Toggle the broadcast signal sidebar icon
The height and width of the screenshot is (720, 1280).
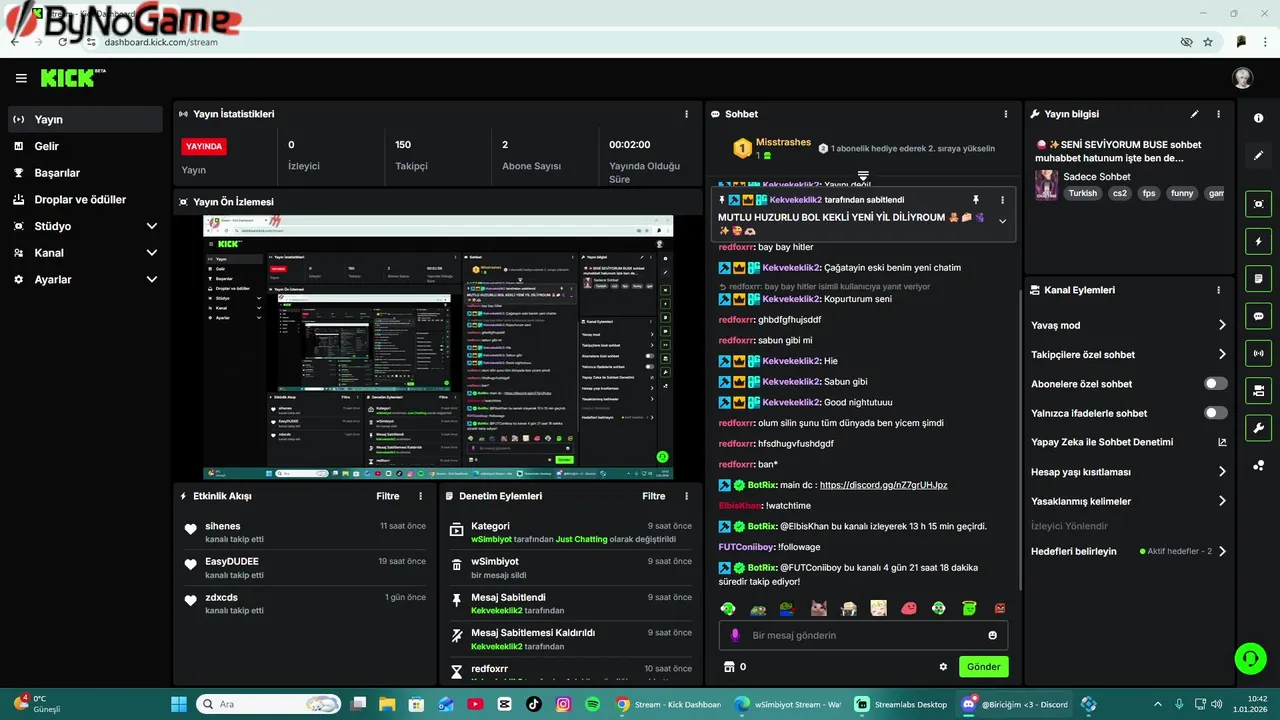1259,353
